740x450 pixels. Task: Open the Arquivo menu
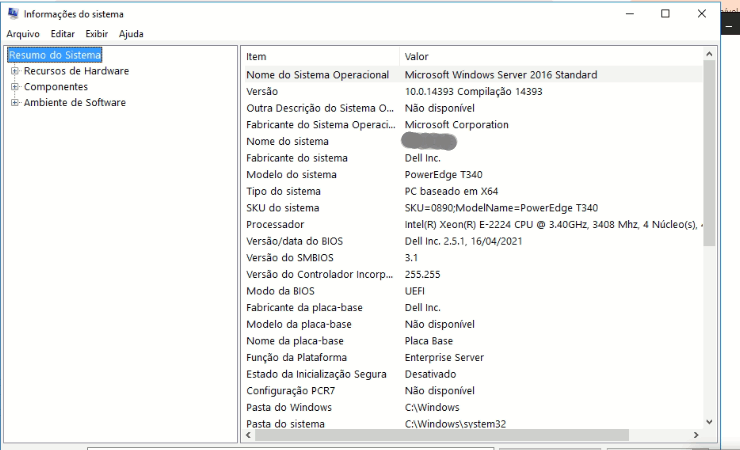click(23, 34)
